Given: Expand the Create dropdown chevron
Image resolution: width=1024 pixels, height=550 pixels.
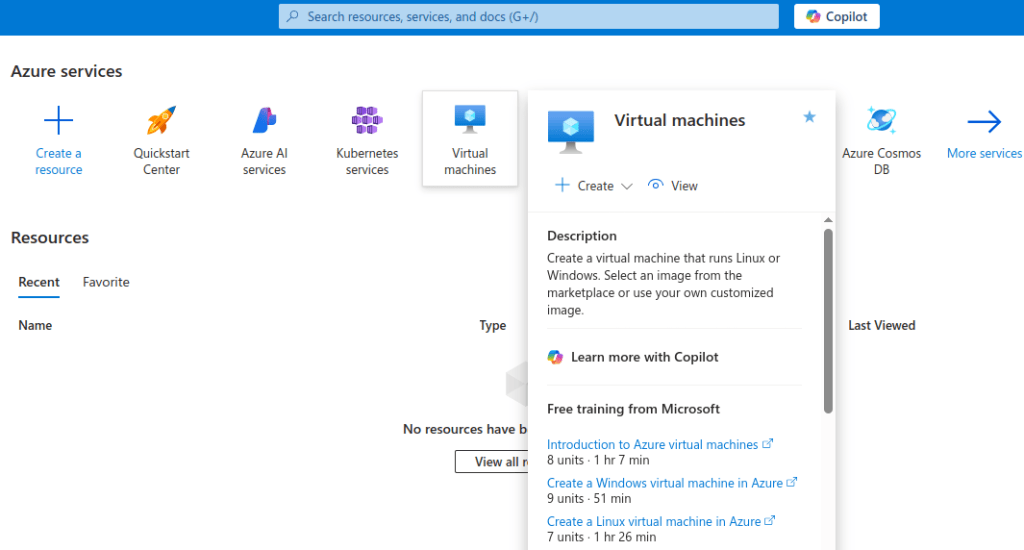Looking at the screenshot, I should pyautogui.click(x=627, y=186).
